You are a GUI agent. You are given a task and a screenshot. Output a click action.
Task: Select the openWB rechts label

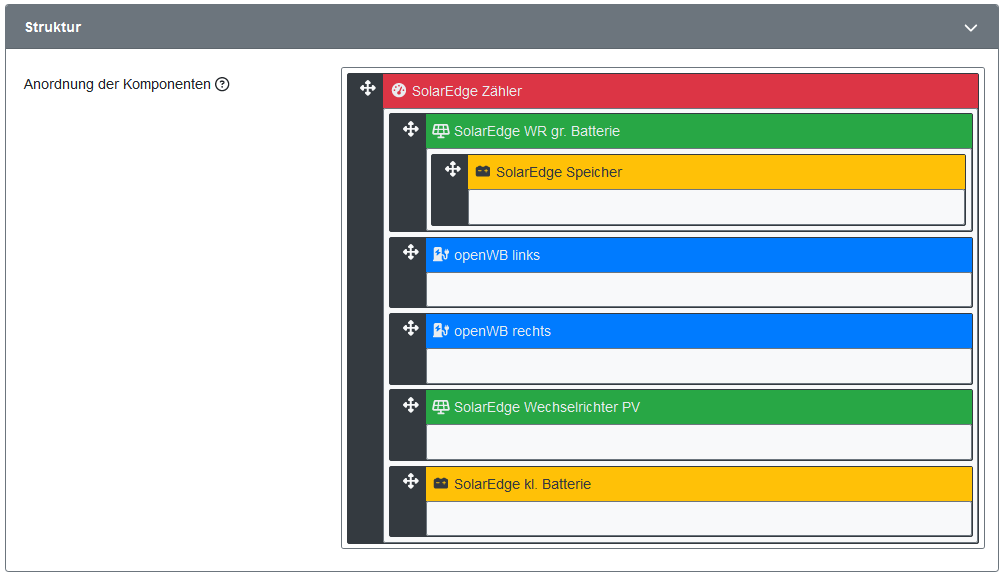(502, 331)
